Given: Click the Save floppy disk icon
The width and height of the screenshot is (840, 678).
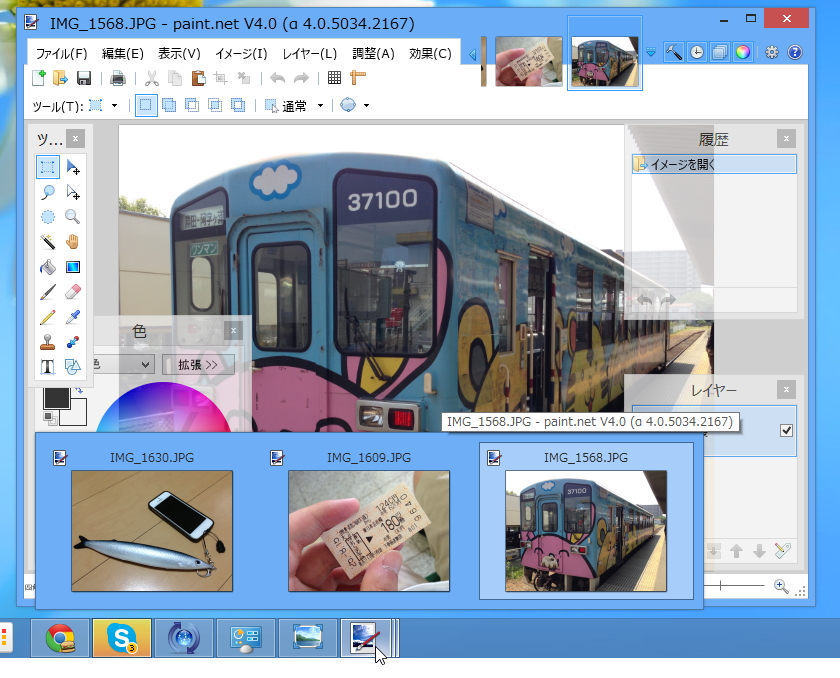Looking at the screenshot, I should point(84,78).
